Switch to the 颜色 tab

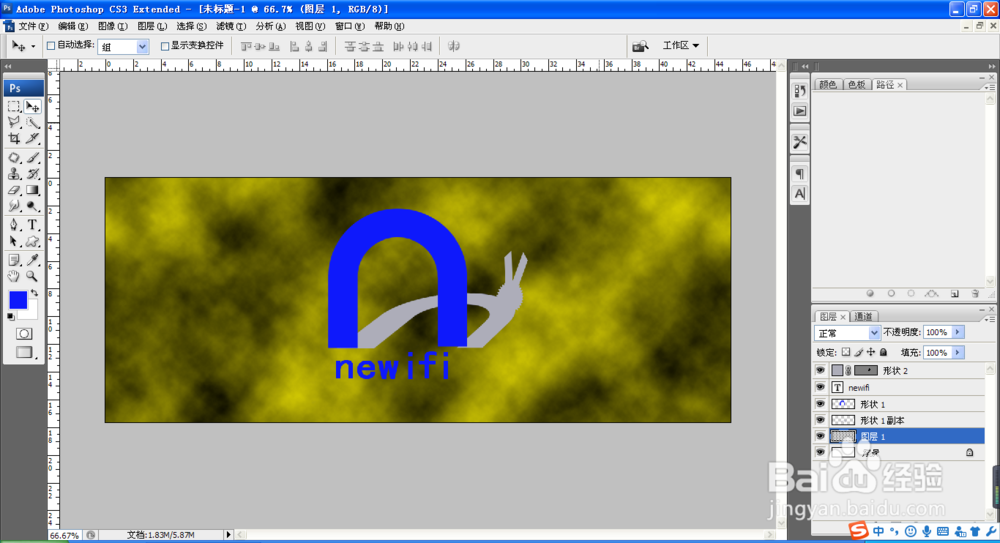point(828,85)
